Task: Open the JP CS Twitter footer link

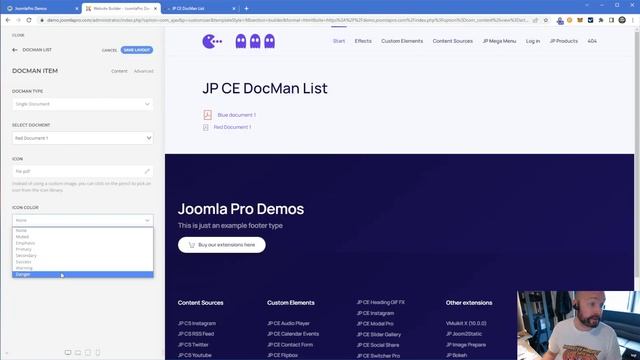Action: 193,345
